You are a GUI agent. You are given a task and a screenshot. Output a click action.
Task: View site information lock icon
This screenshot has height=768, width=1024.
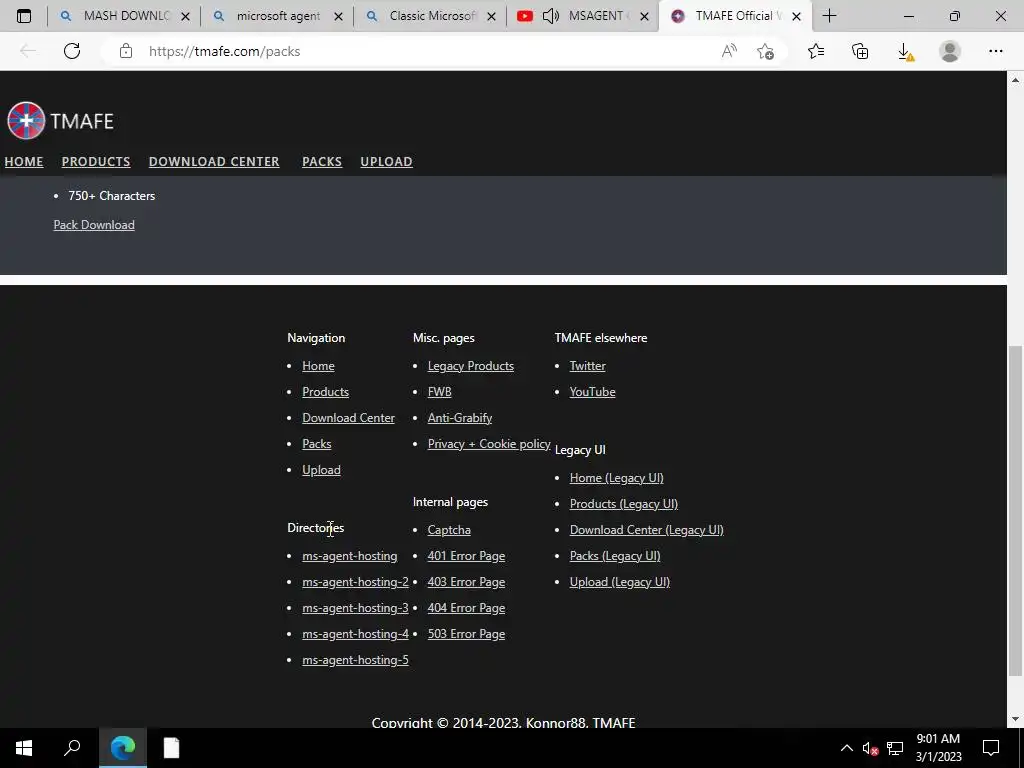[126, 51]
